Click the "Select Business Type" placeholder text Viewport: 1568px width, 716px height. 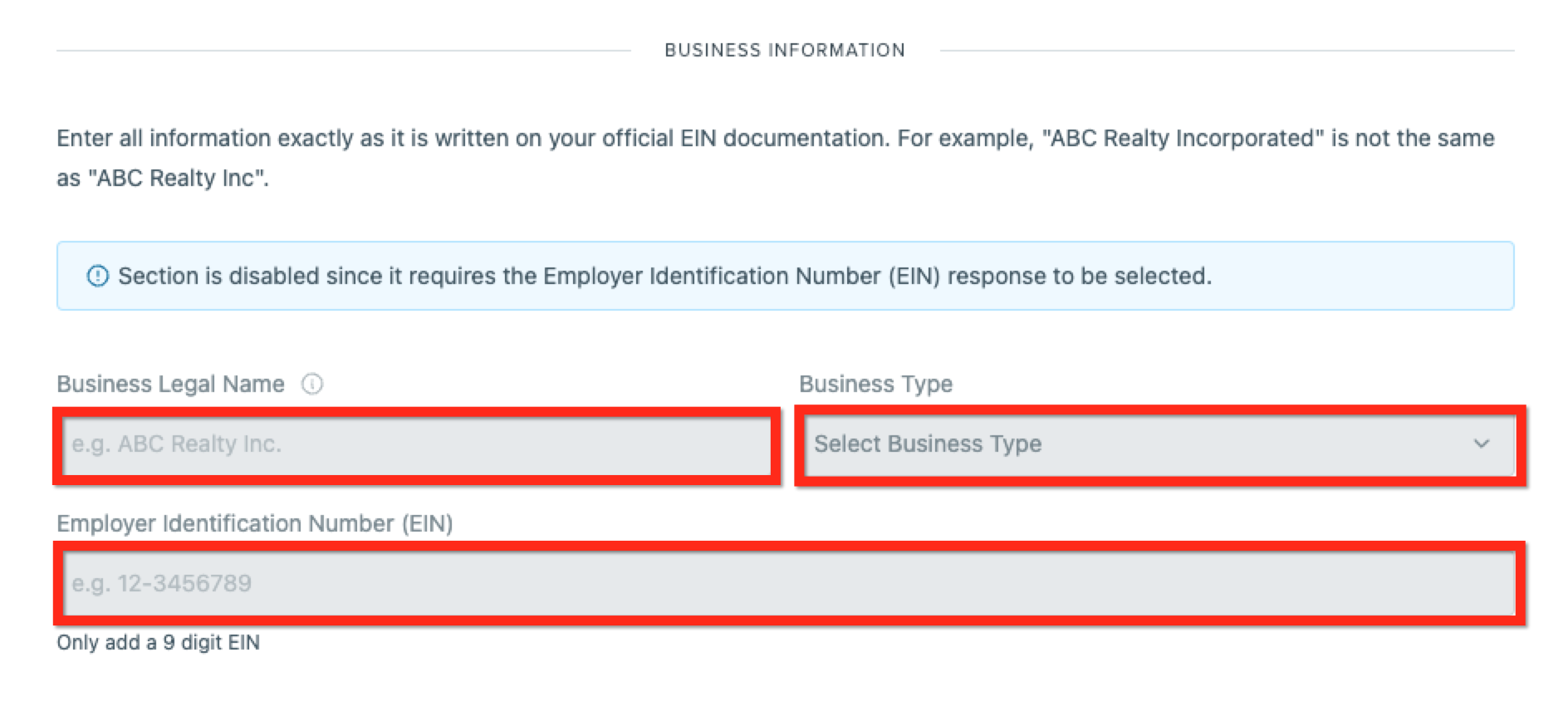coord(927,444)
